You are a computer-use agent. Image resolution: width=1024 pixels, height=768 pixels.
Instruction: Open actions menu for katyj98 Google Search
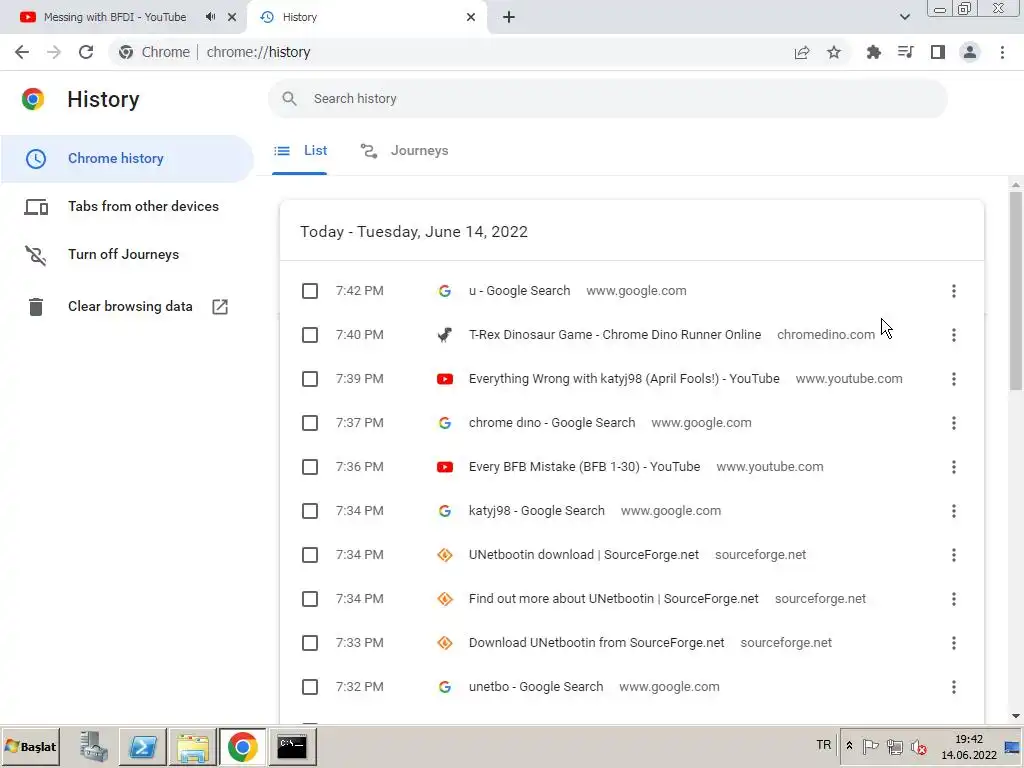coord(953,511)
